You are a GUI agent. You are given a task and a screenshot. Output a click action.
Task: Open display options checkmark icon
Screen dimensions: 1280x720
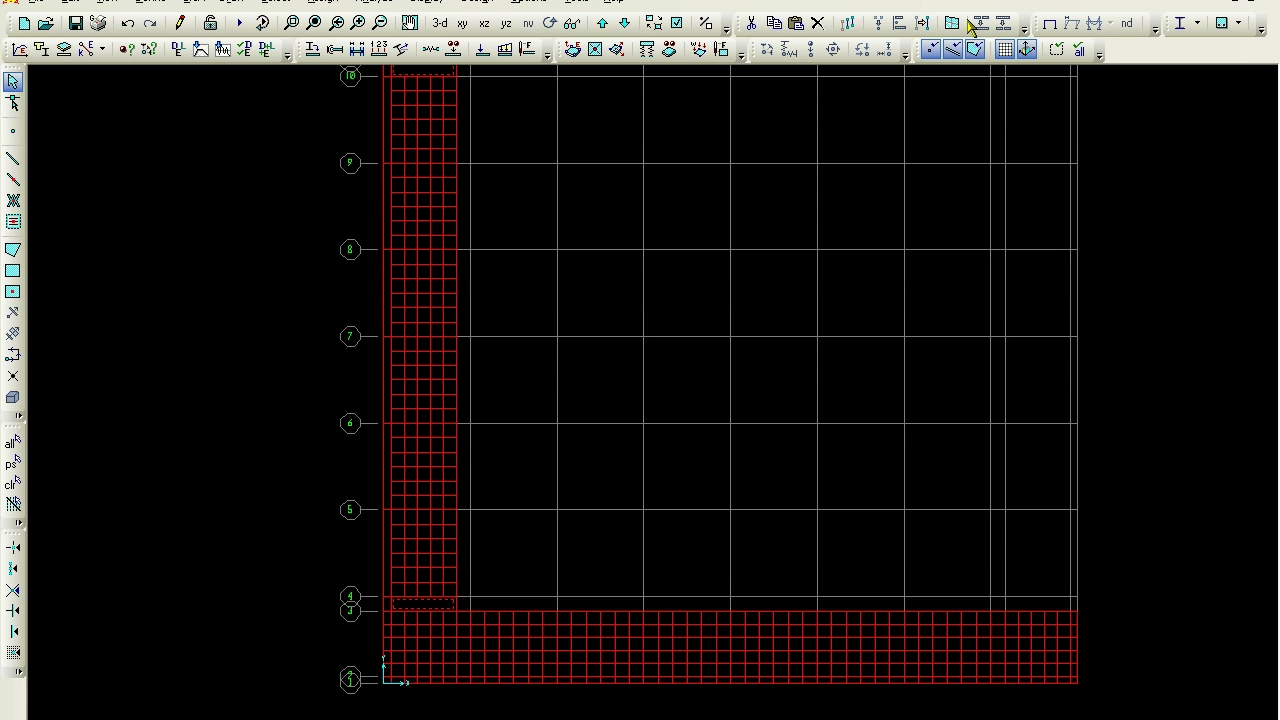coord(677,23)
